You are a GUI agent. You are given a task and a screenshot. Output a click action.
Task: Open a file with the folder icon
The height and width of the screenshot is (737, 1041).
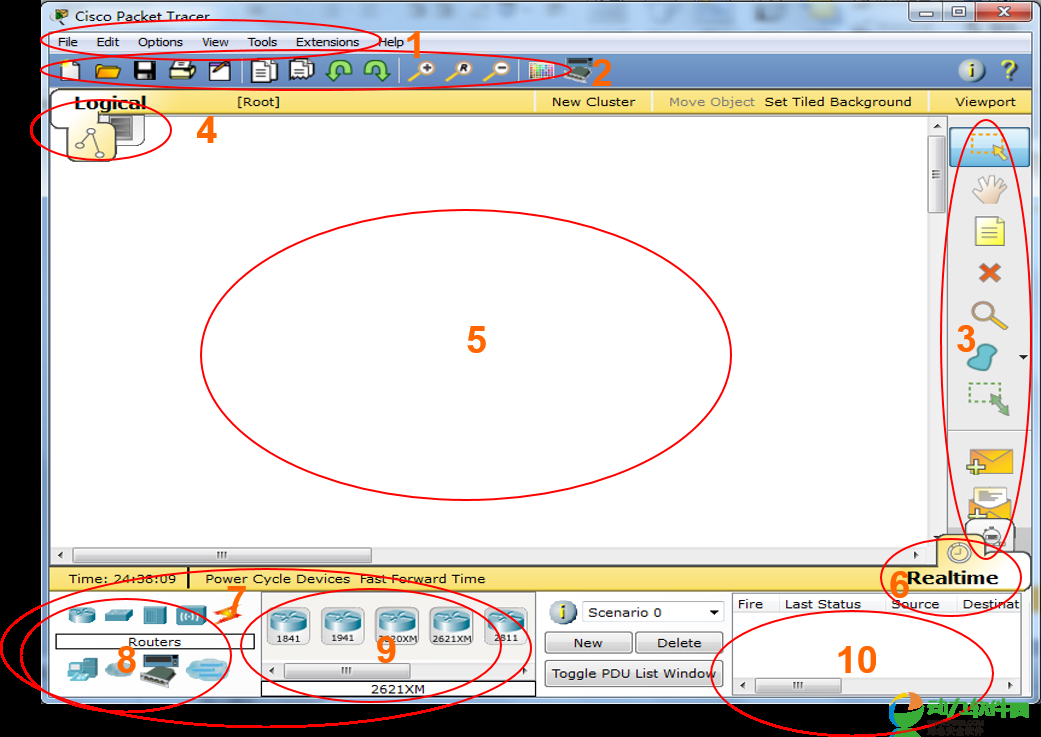(x=107, y=70)
